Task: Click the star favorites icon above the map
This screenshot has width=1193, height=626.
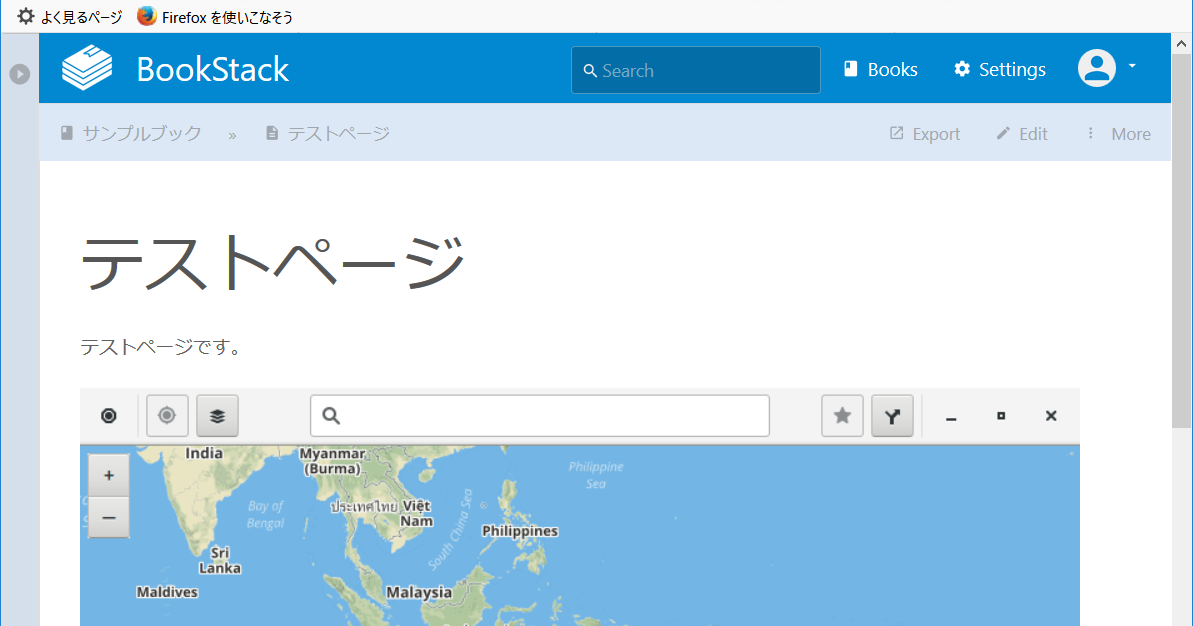Action: point(842,415)
